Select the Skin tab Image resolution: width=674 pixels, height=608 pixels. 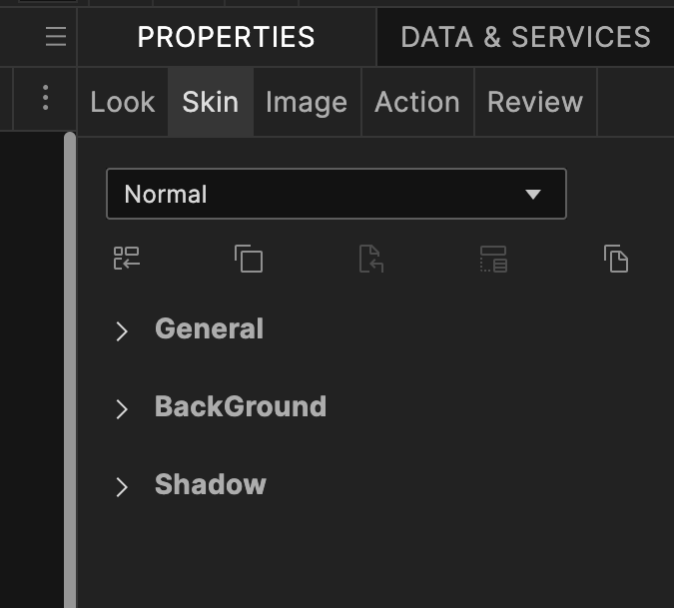click(210, 102)
